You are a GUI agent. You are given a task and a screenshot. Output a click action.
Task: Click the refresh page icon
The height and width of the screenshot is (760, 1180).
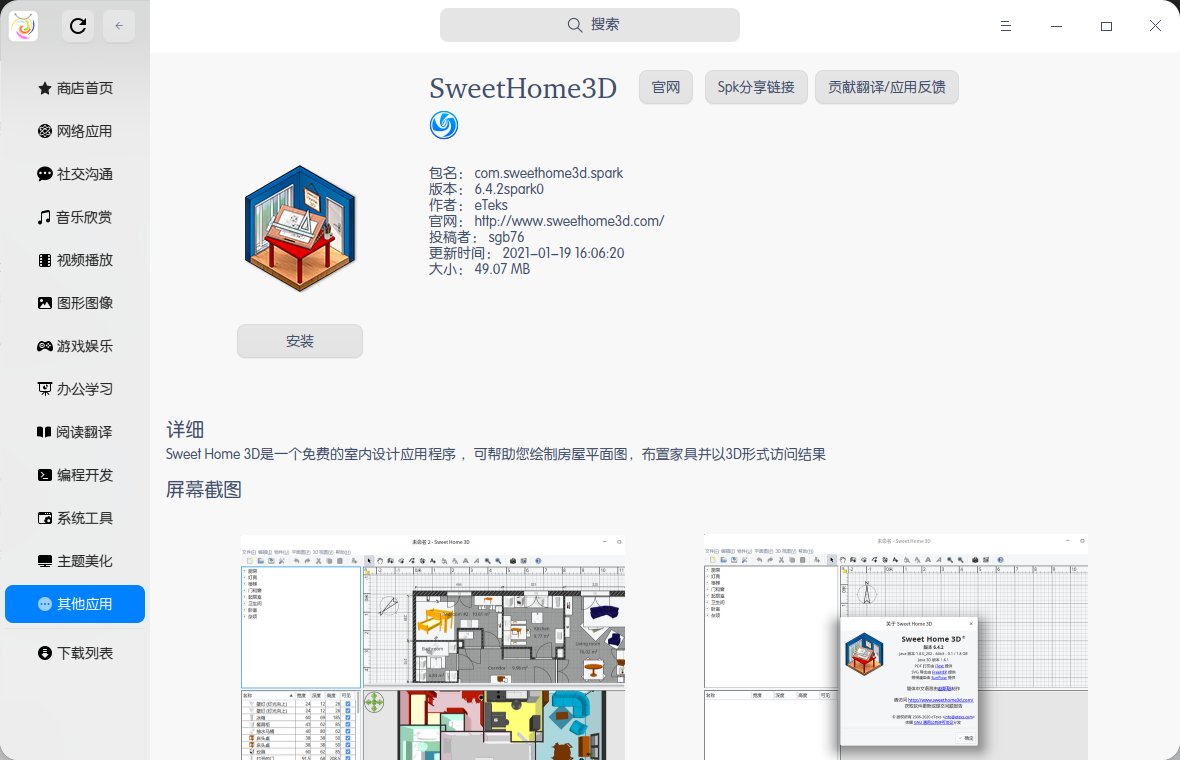coord(78,26)
